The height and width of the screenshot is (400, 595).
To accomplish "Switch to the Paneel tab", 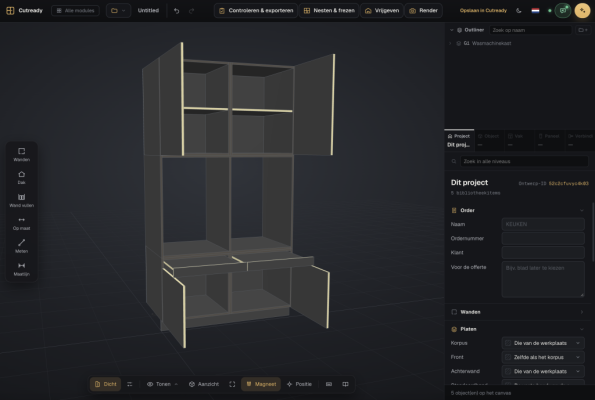I will click(550, 140).
